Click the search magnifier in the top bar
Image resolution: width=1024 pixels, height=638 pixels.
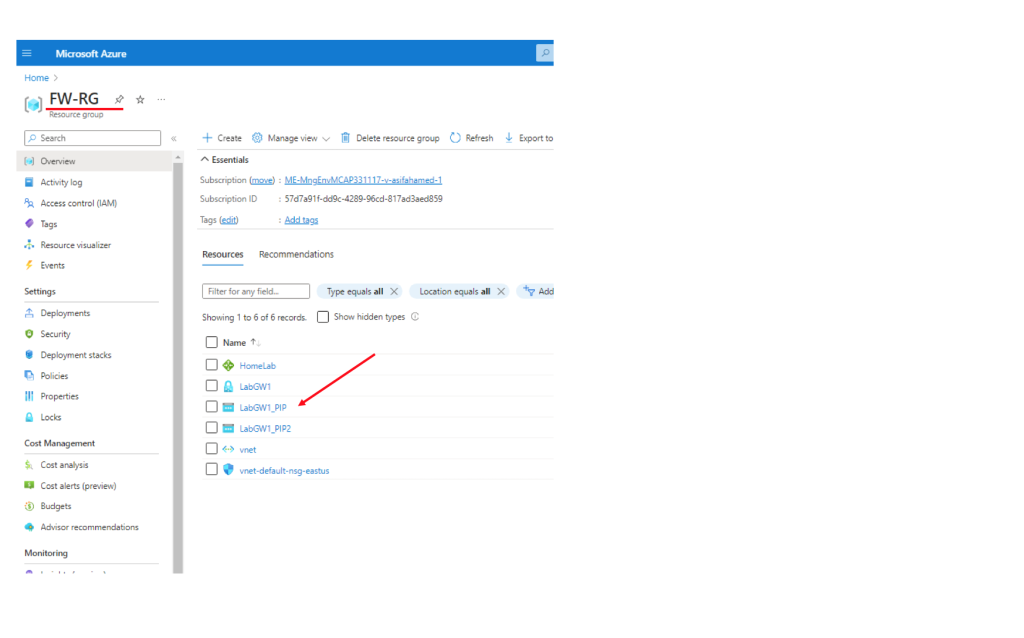point(545,53)
